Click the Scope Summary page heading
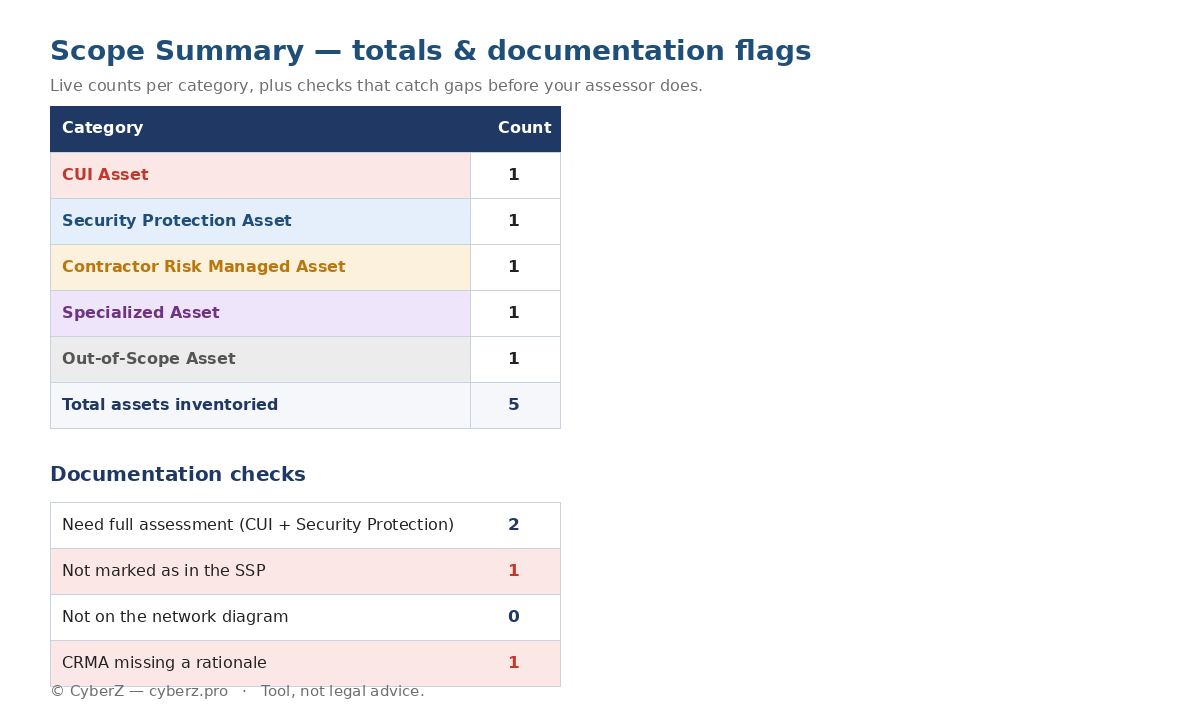The height and width of the screenshot is (720, 1200). 430,52
